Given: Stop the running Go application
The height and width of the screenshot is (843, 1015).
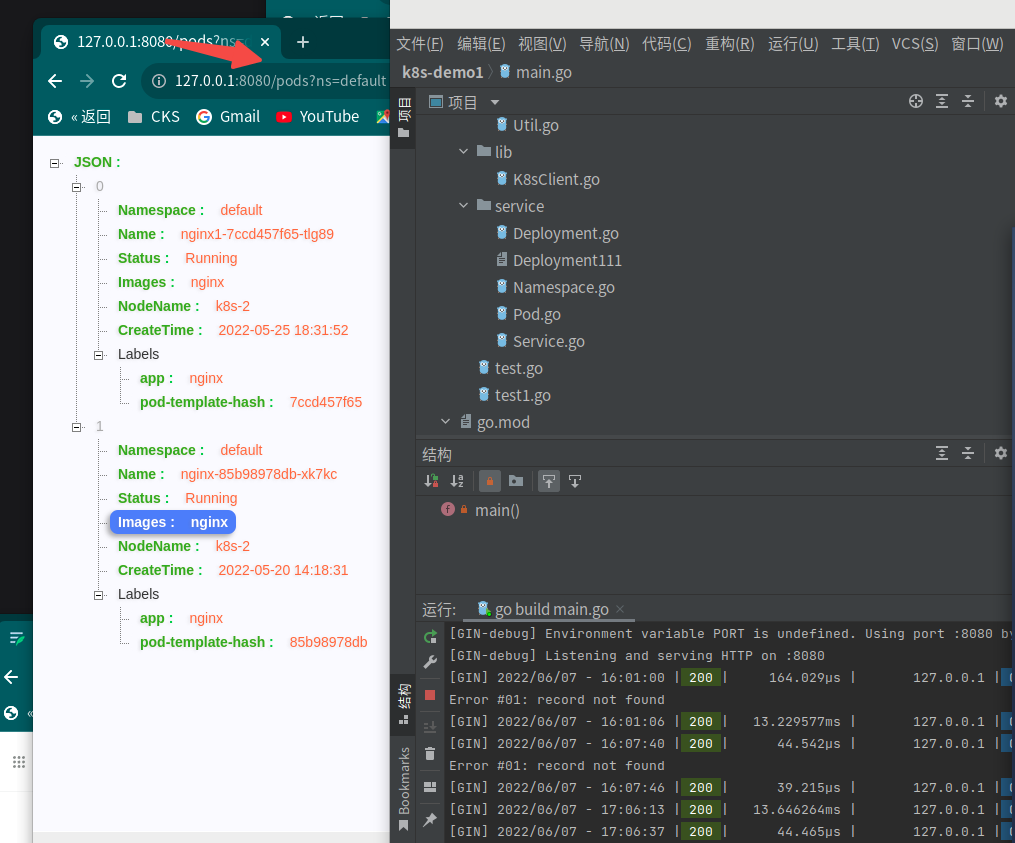Looking at the screenshot, I should (432, 695).
